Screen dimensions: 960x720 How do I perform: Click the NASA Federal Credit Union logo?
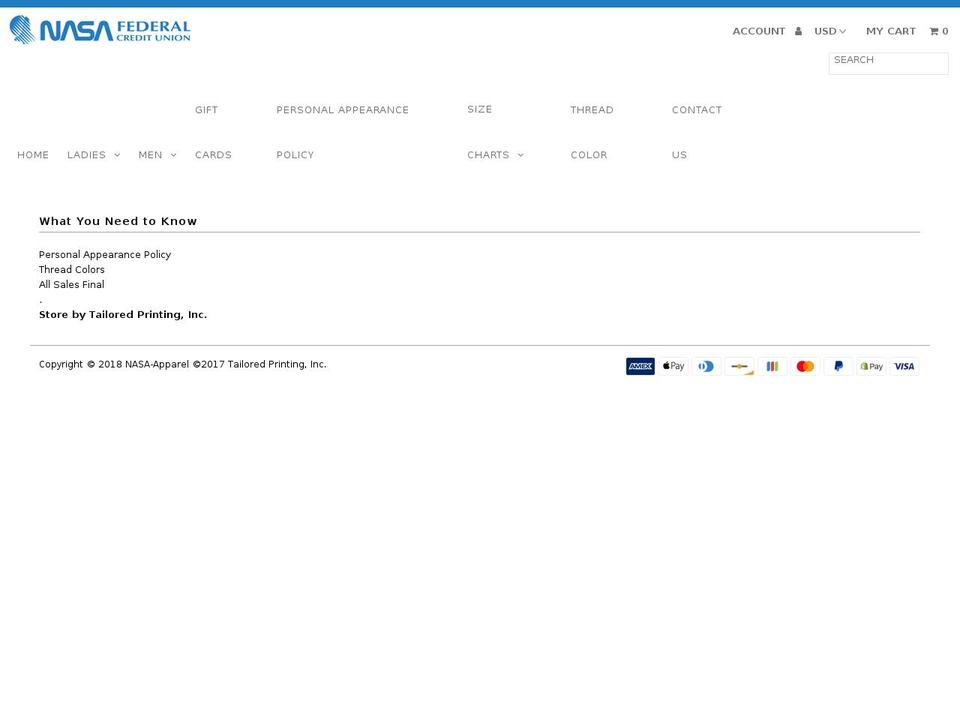pos(100,29)
